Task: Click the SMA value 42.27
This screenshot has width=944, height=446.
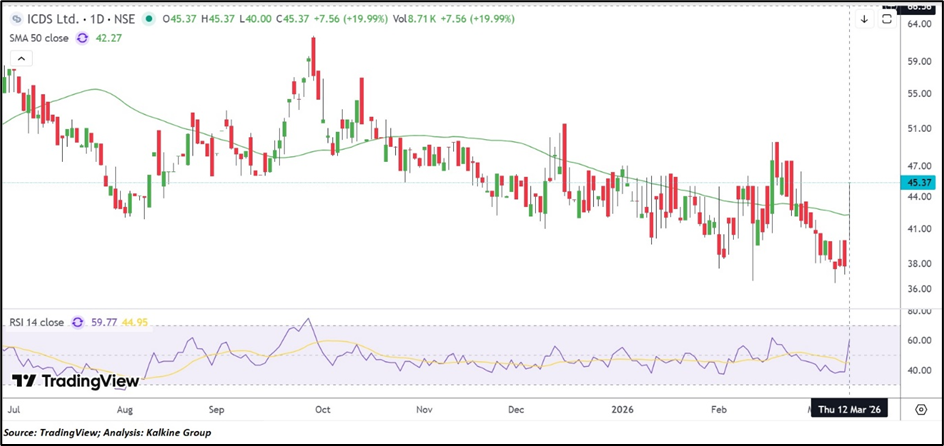Action: [x=109, y=39]
